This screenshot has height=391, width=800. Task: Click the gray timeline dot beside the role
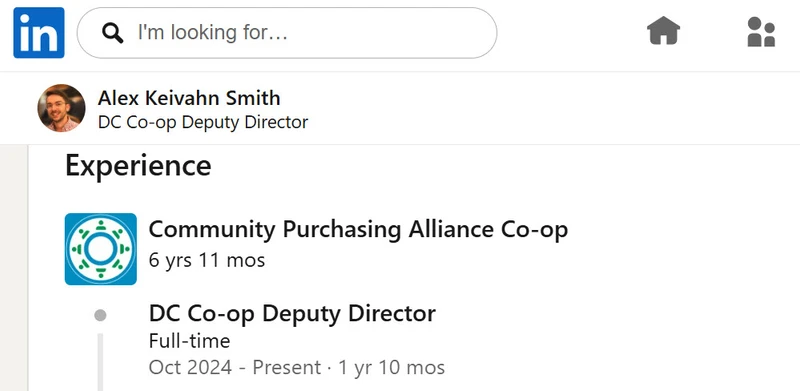[101, 315]
